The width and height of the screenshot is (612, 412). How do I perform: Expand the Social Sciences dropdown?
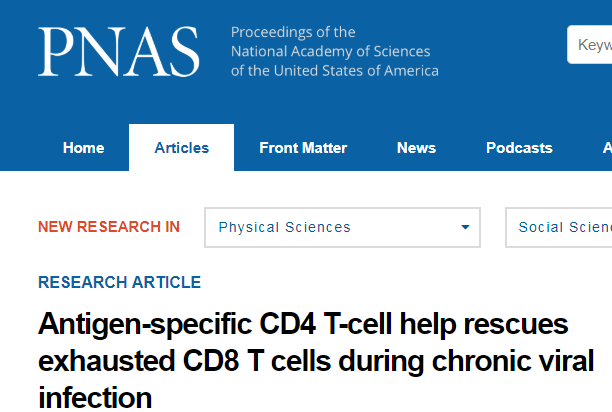click(560, 227)
